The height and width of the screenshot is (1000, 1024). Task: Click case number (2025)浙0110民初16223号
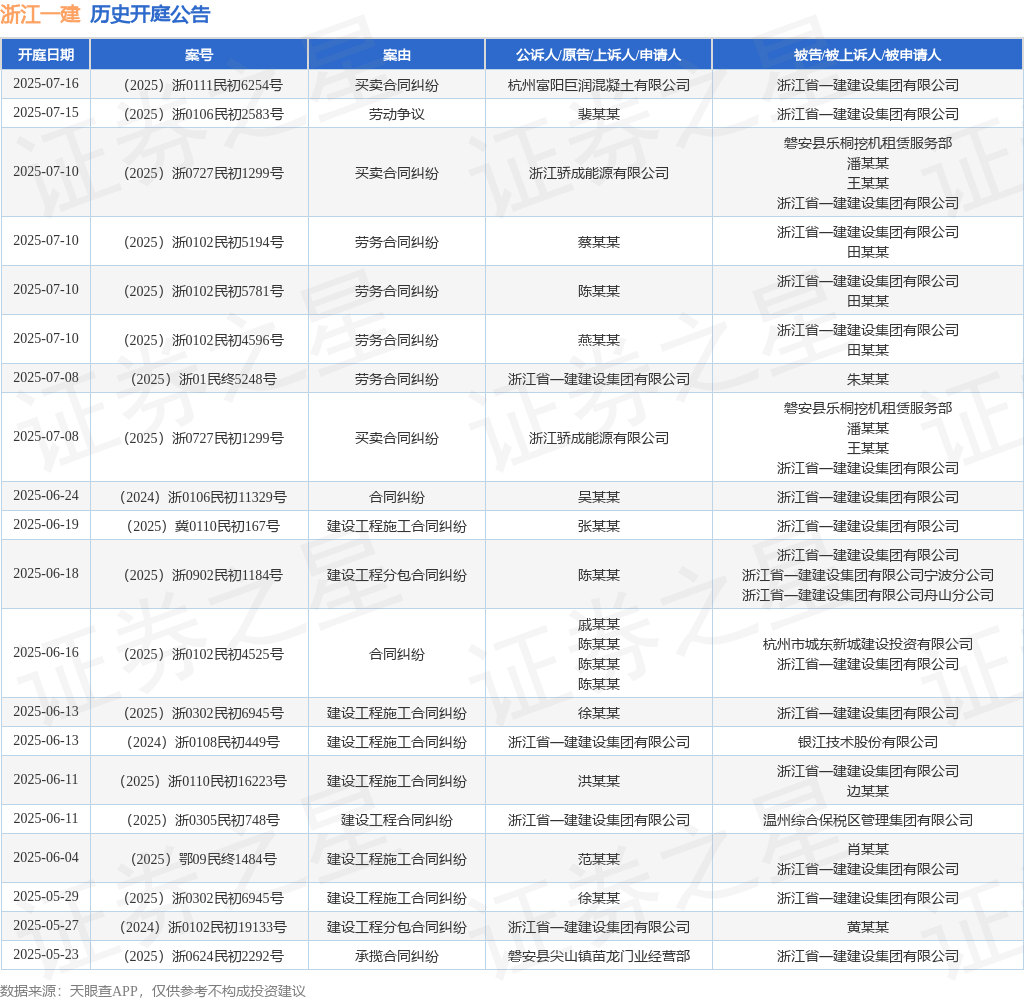click(204, 781)
